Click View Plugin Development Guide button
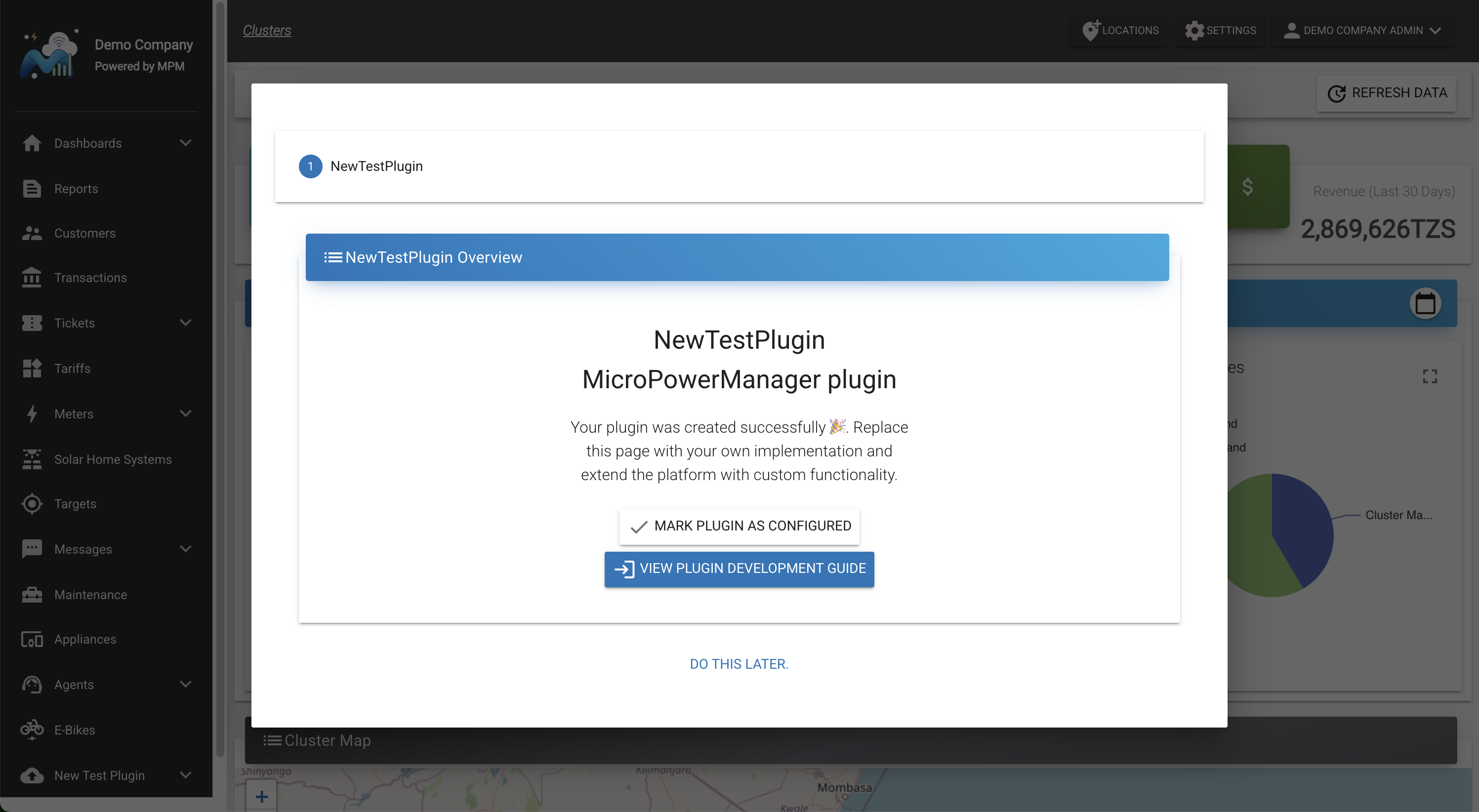 tap(739, 569)
